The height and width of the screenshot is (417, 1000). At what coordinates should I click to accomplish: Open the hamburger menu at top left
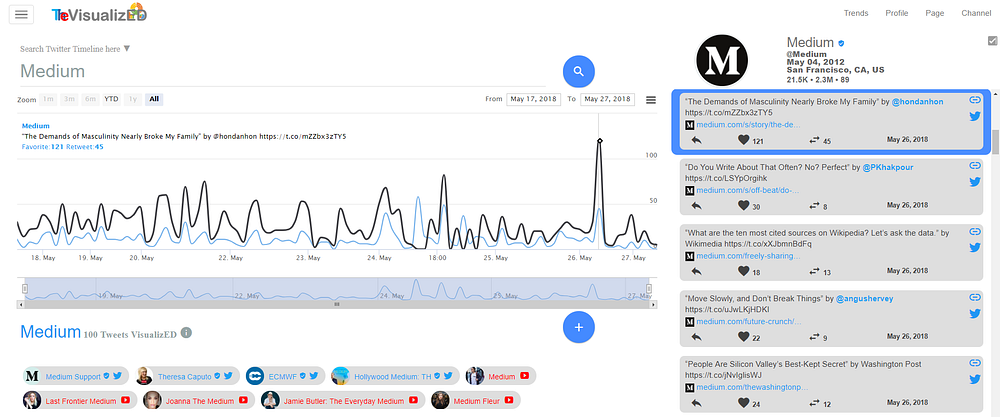21,14
